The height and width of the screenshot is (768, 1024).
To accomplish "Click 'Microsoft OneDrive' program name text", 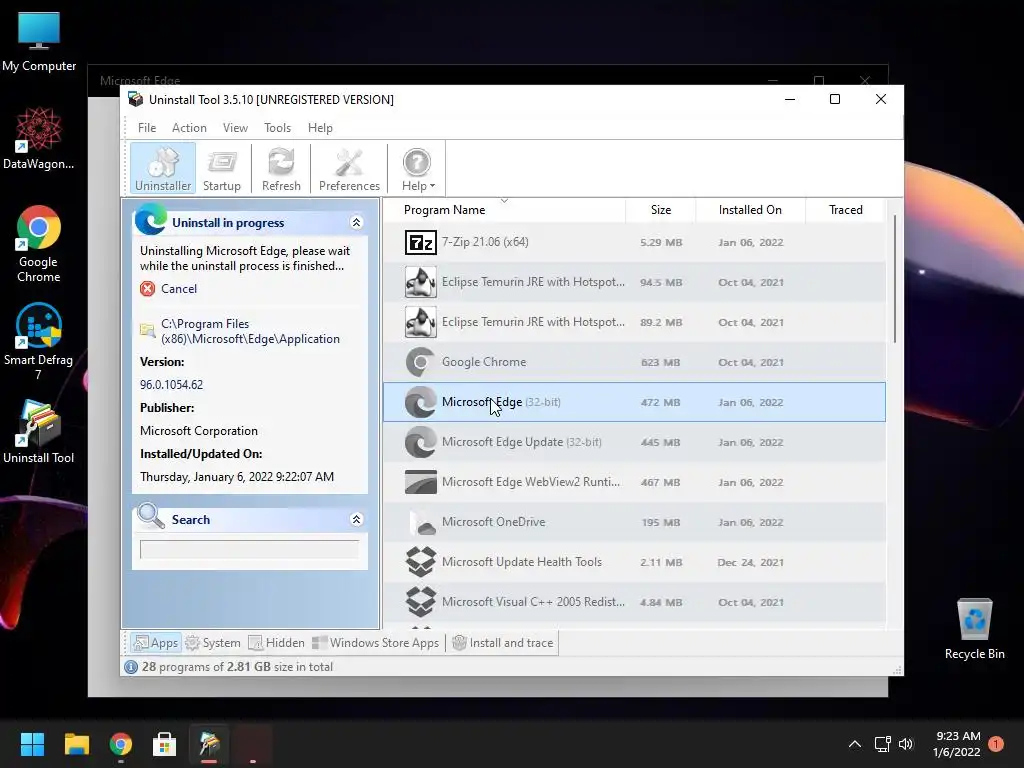I will [493, 522].
